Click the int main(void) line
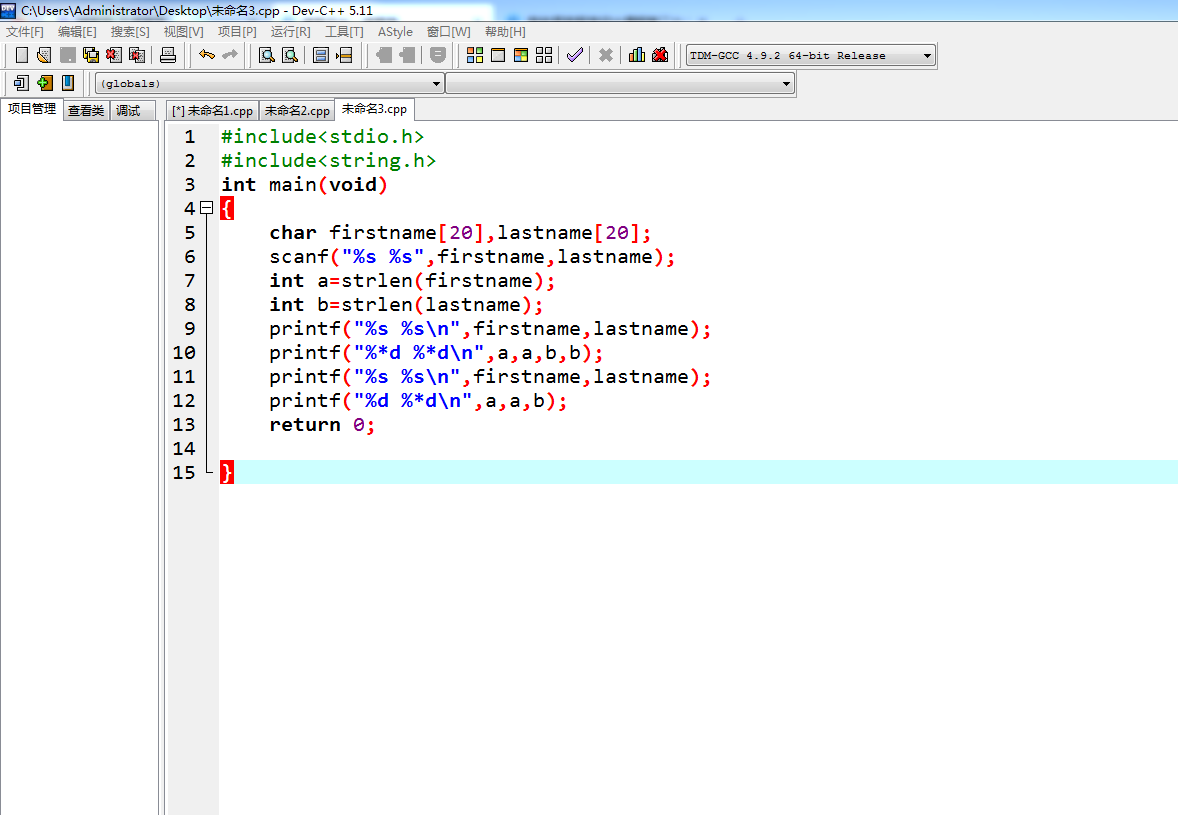Image resolution: width=1178 pixels, height=815 pixels. pos(304,185)
